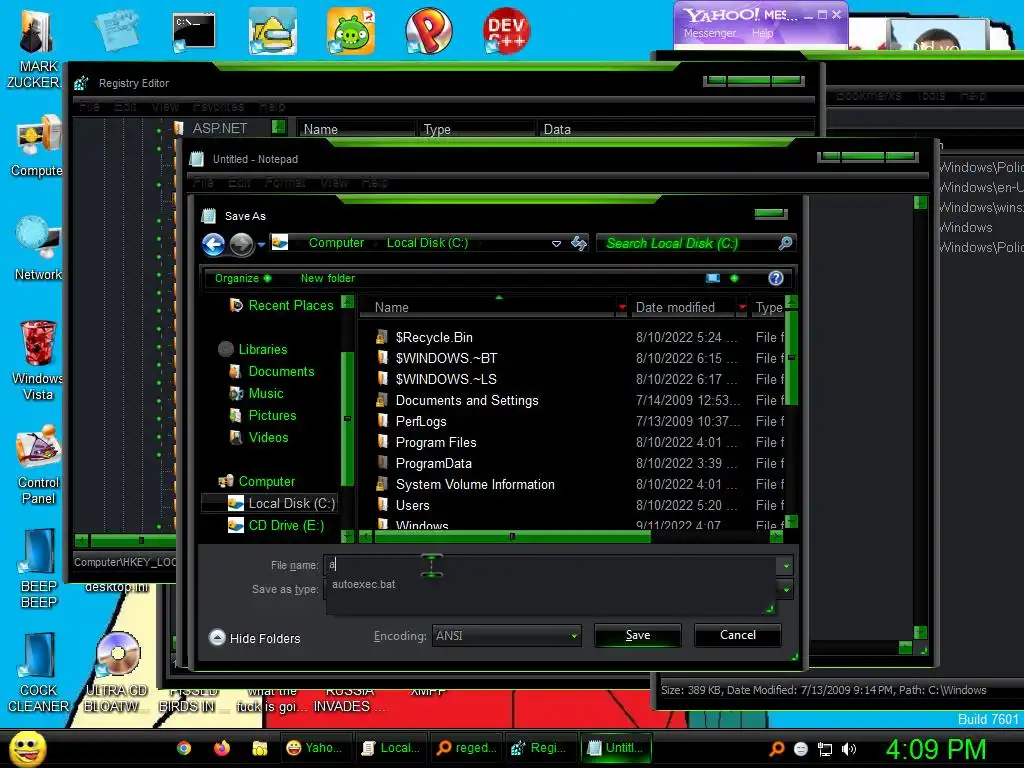Select the $Recycle.Bin folder
The height and width of the screenshot is (768, 1024).
coord(434,338)
